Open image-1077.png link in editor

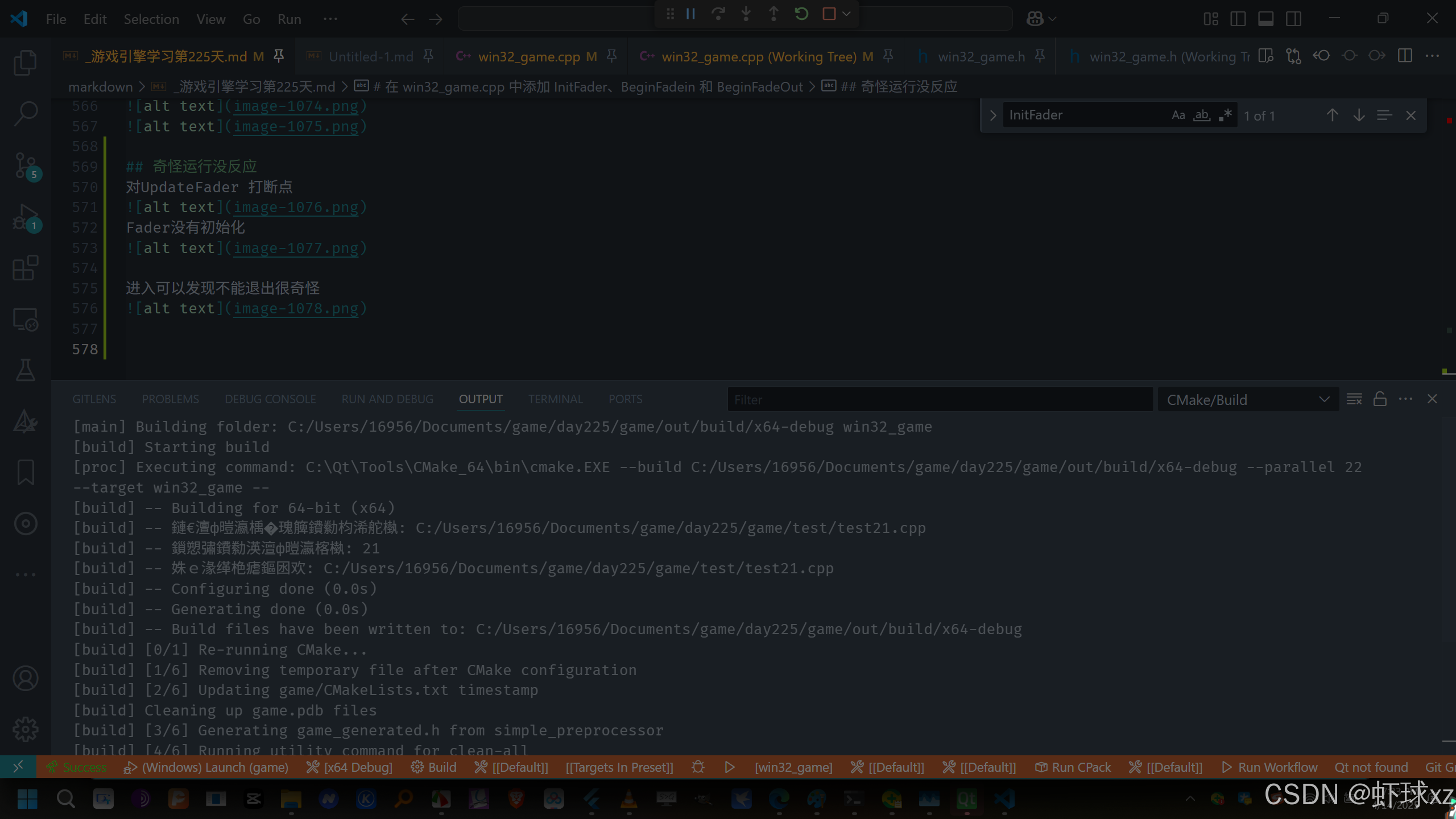tap(296, 249)
